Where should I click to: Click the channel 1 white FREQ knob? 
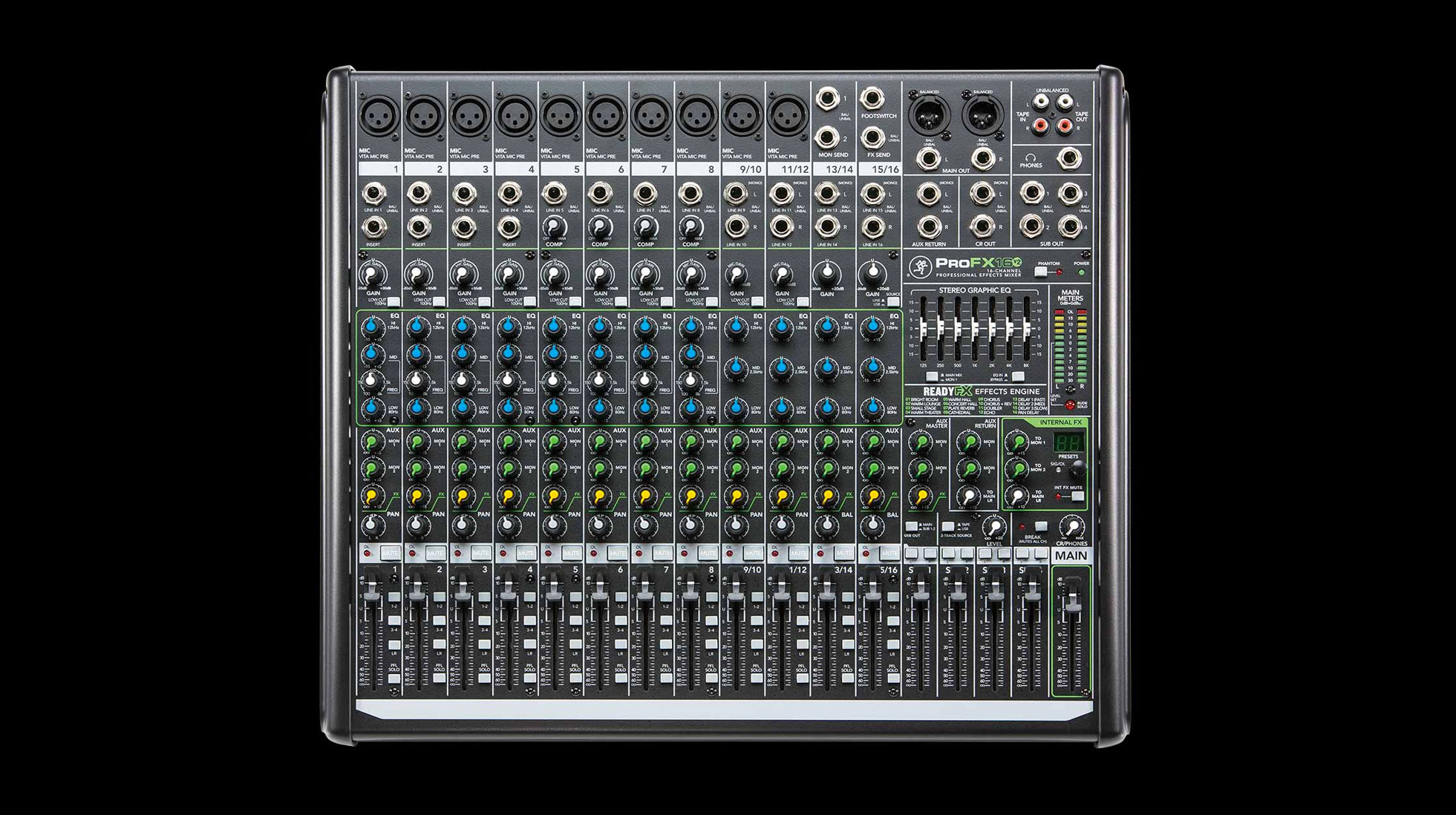[372, 381]
